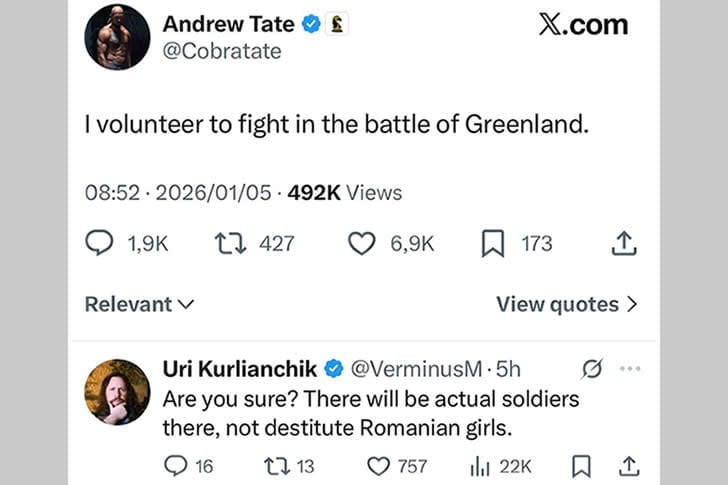728x485 pixels.
Task: Open the Grok icon on the reply
Action: tap(591, 370)
